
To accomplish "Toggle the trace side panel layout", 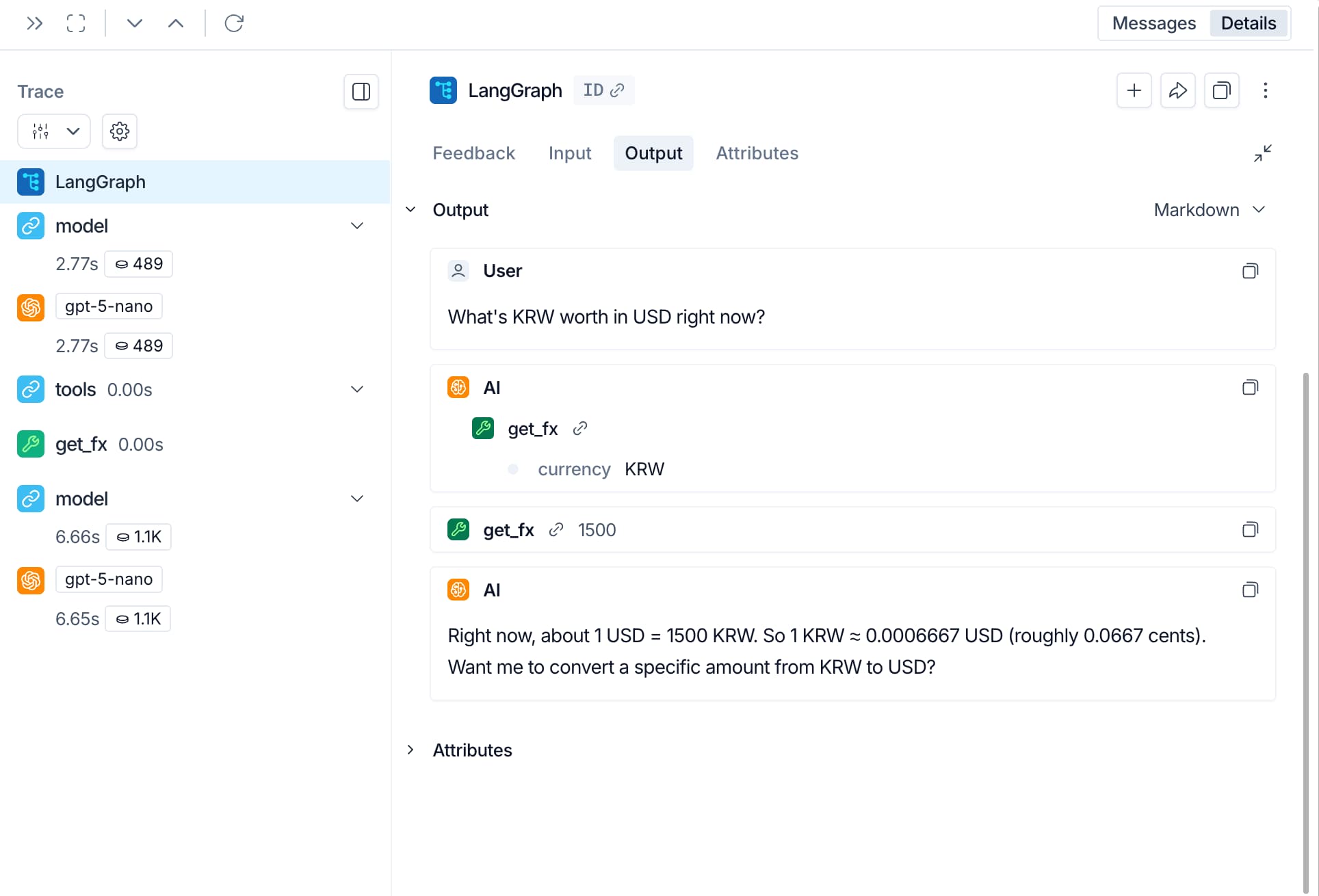I will (361, 92).
